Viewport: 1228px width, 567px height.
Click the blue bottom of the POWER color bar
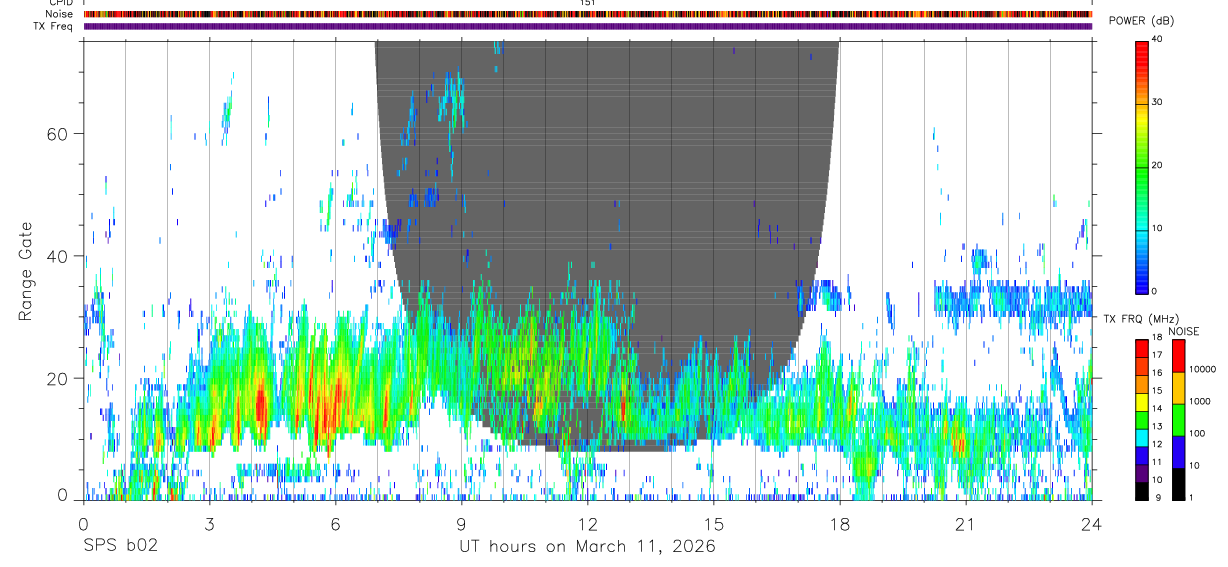click(1141, 282)
